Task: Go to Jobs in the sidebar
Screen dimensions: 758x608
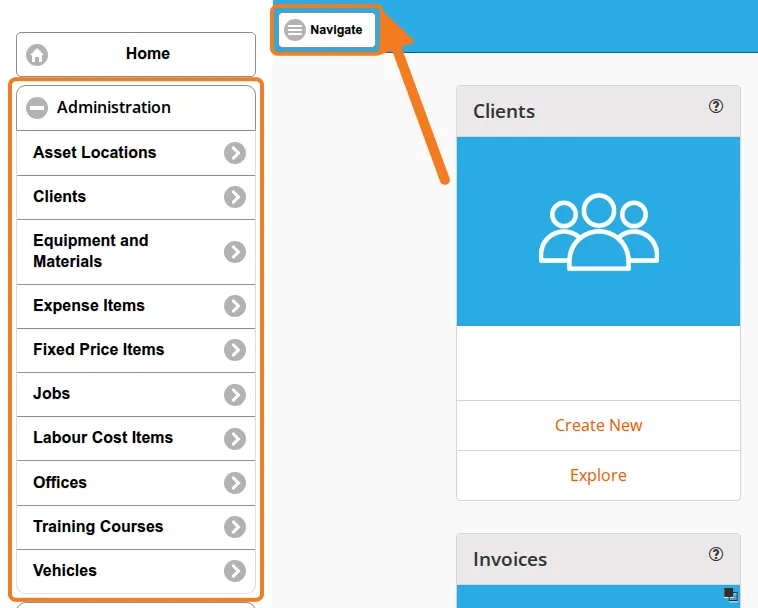Action: click(136, 394)
